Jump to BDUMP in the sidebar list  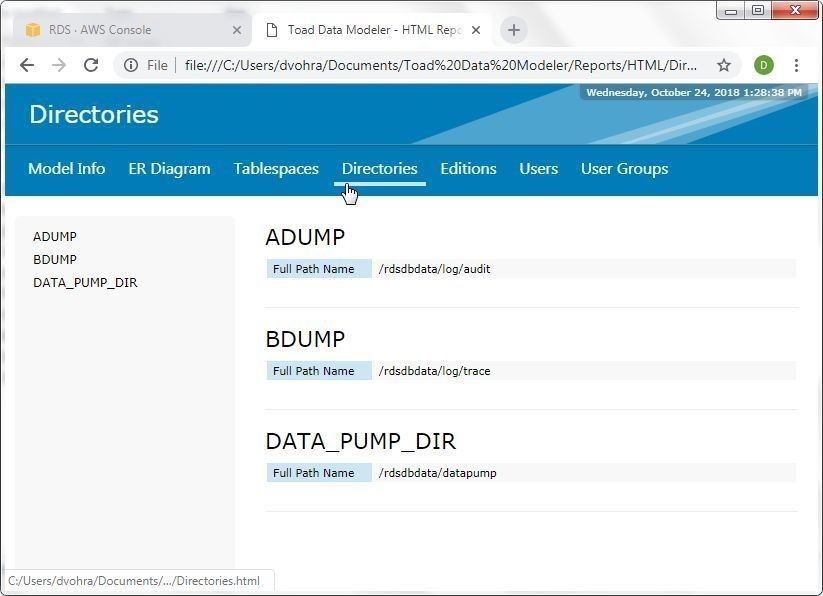[55, 260]
